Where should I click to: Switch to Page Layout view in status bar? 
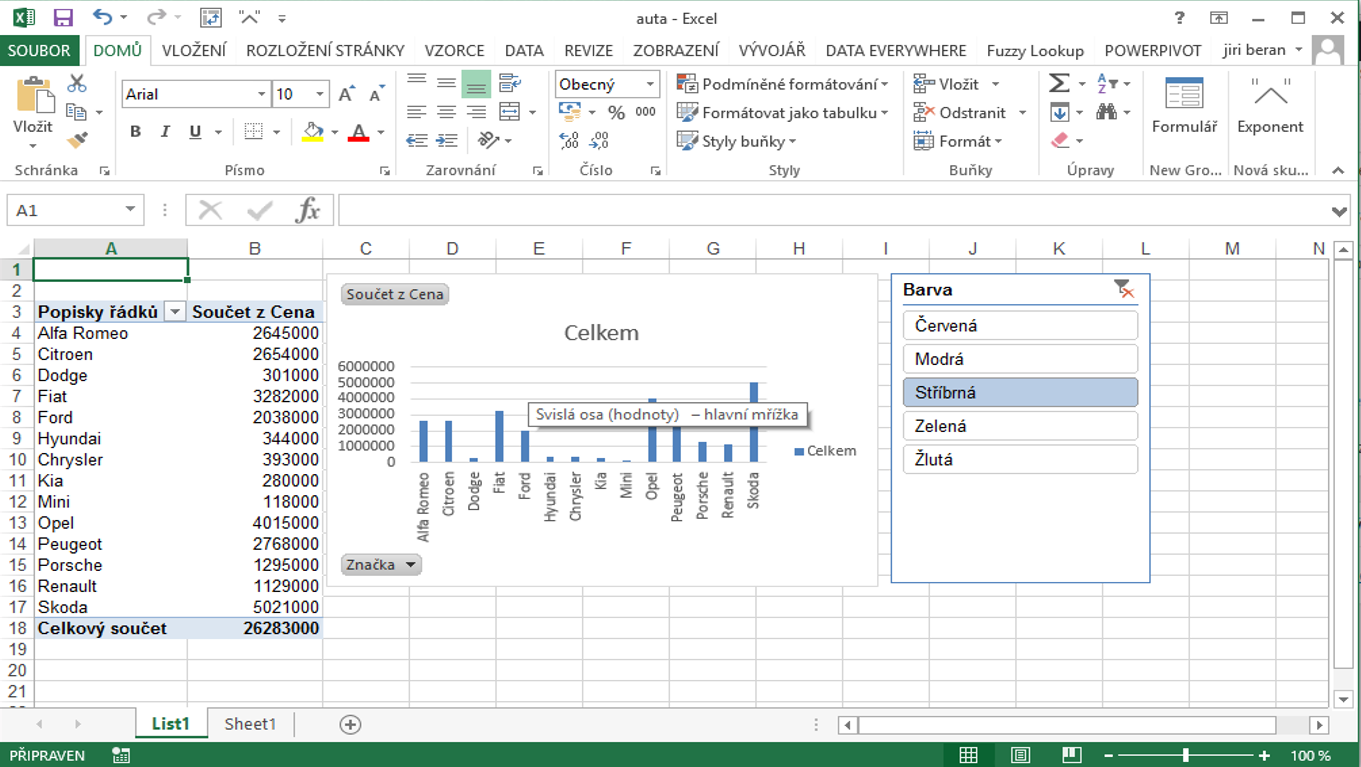click(x=1020, y=755)
